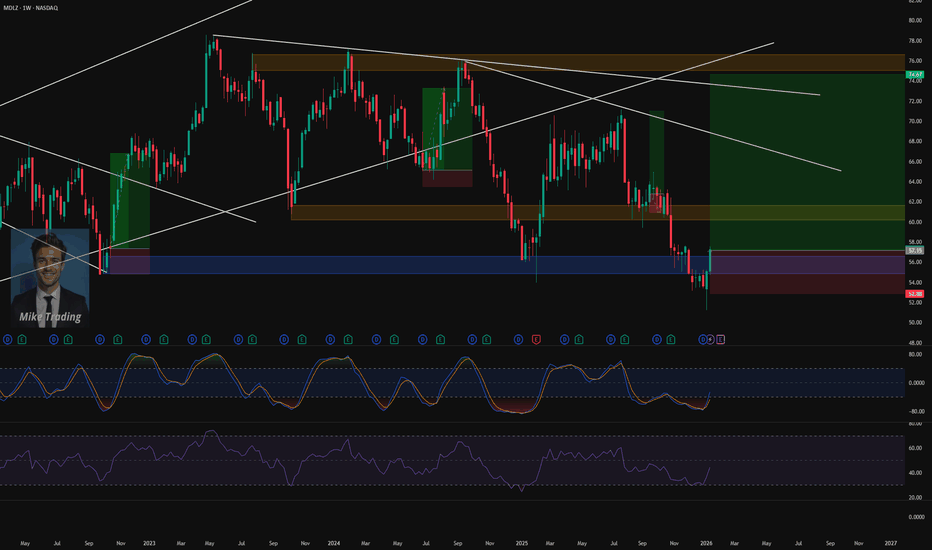The image size is (932, 550).
Task: Click the 2024 label on time axis
Action: tap(334, 543)
